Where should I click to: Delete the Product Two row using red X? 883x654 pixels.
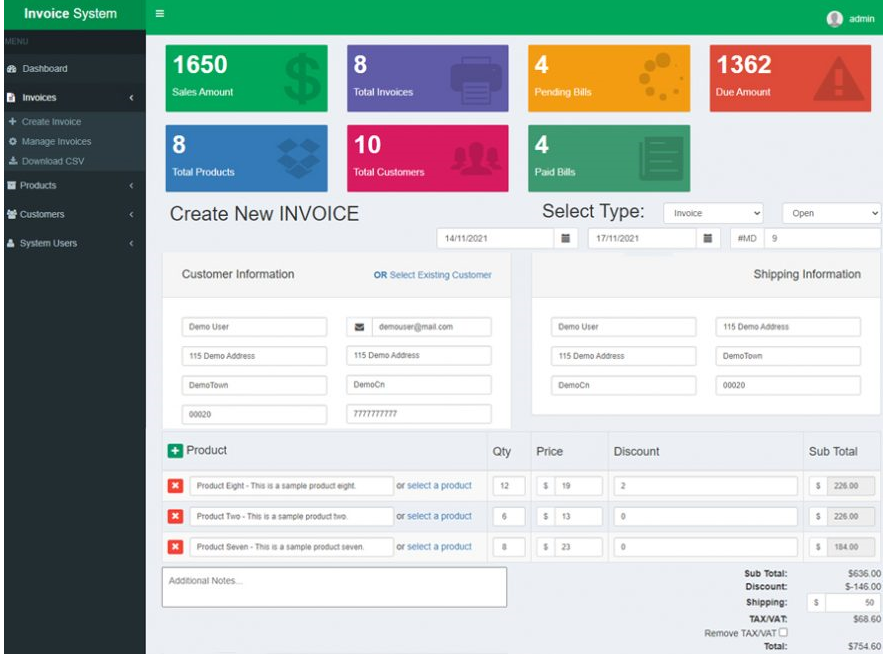tap(173, 516)
